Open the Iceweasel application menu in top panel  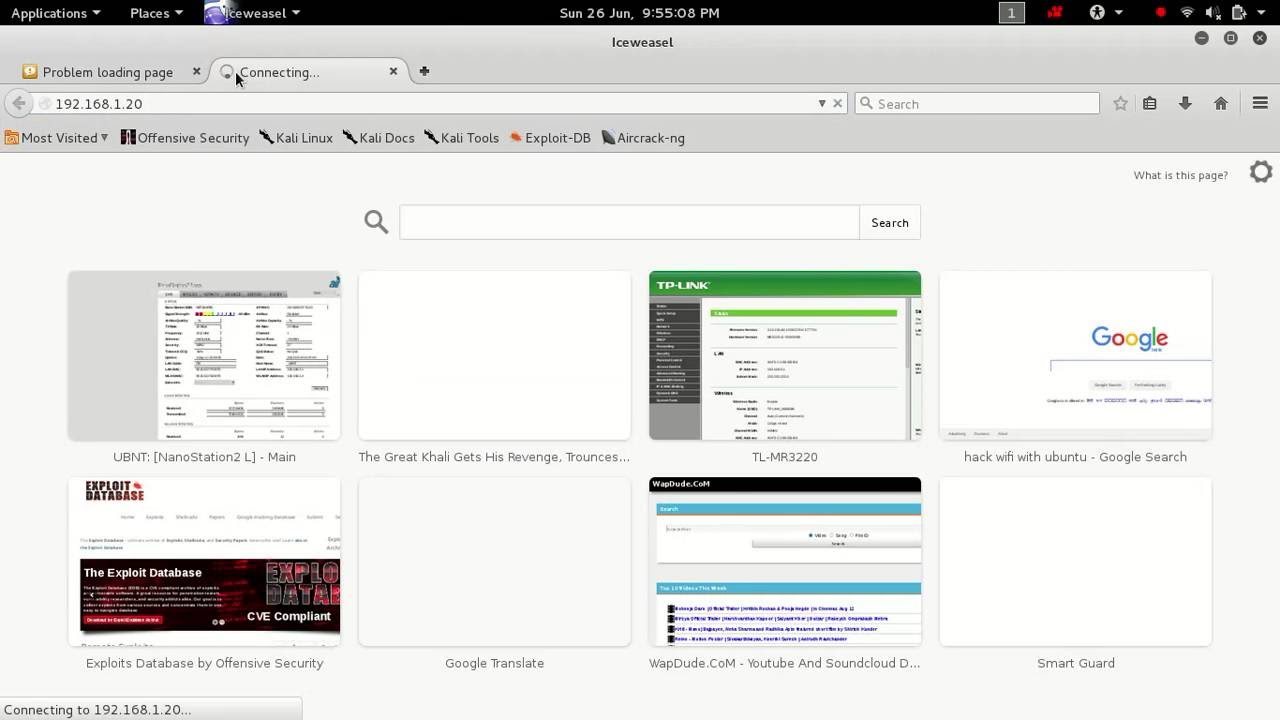[252, 13]
